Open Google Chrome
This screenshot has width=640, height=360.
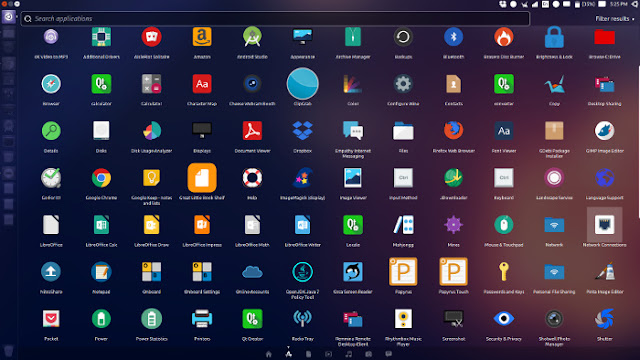pyautogui.click(x=101, y=178)
